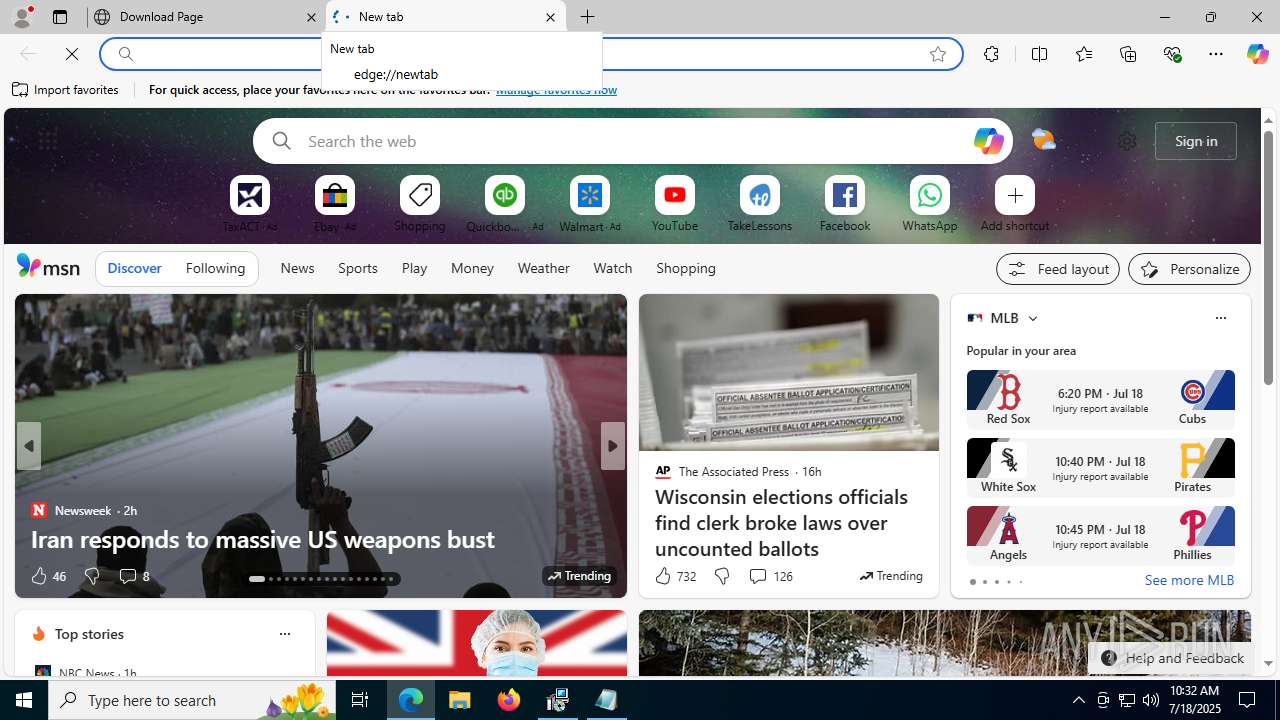This screenshot has height=720, width=1280.
Task: Open the TakeLessons shortcut tile
Action: pyautogui.click(x=759, y=196)
